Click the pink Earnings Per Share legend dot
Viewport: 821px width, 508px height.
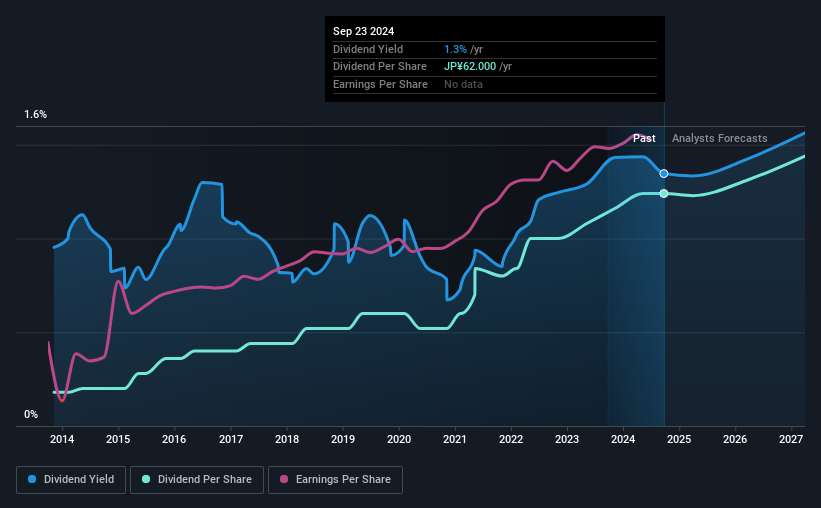tap(284, 479)
